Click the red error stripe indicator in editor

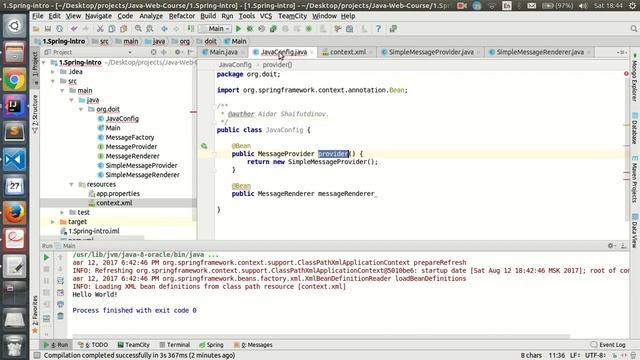tap(626, 74)
